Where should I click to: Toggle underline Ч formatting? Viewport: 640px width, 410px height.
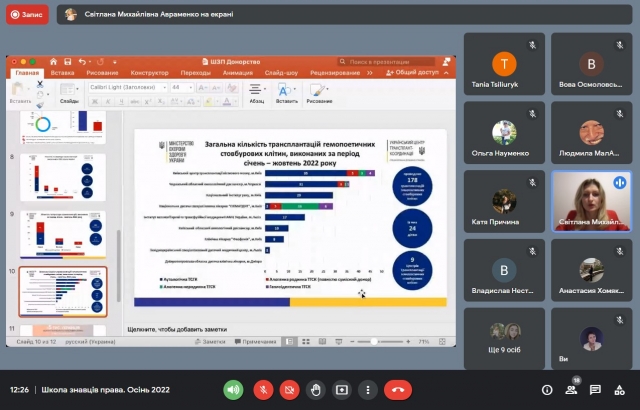[121, 102]
